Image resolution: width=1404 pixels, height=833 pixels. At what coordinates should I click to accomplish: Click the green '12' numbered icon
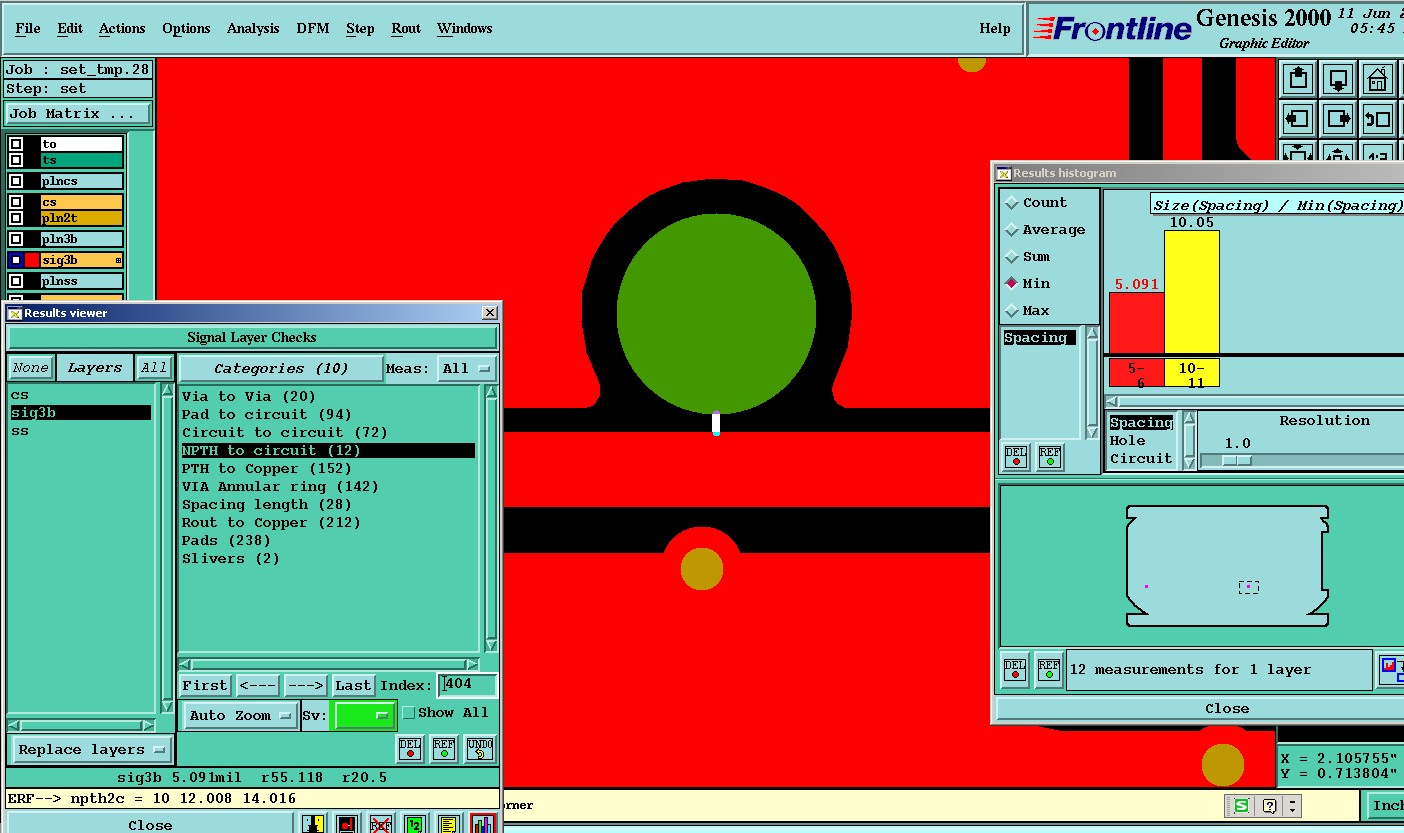[414, 824]
